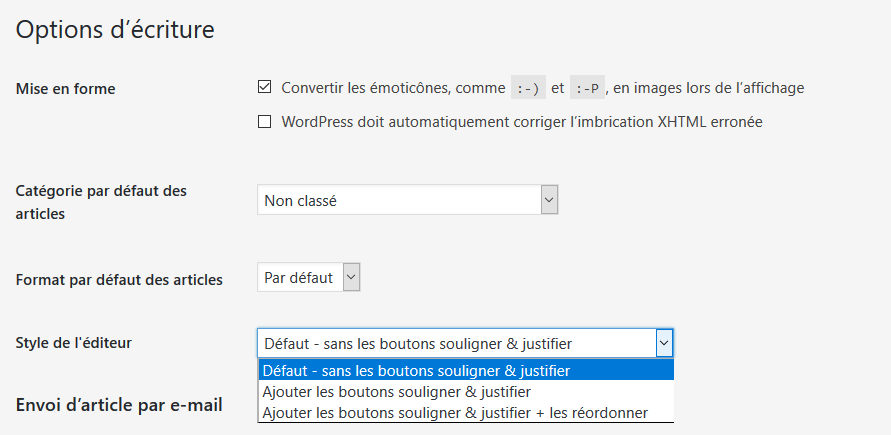
Task: Click the 'Options d'écriture' page heading
Action: 115,30
